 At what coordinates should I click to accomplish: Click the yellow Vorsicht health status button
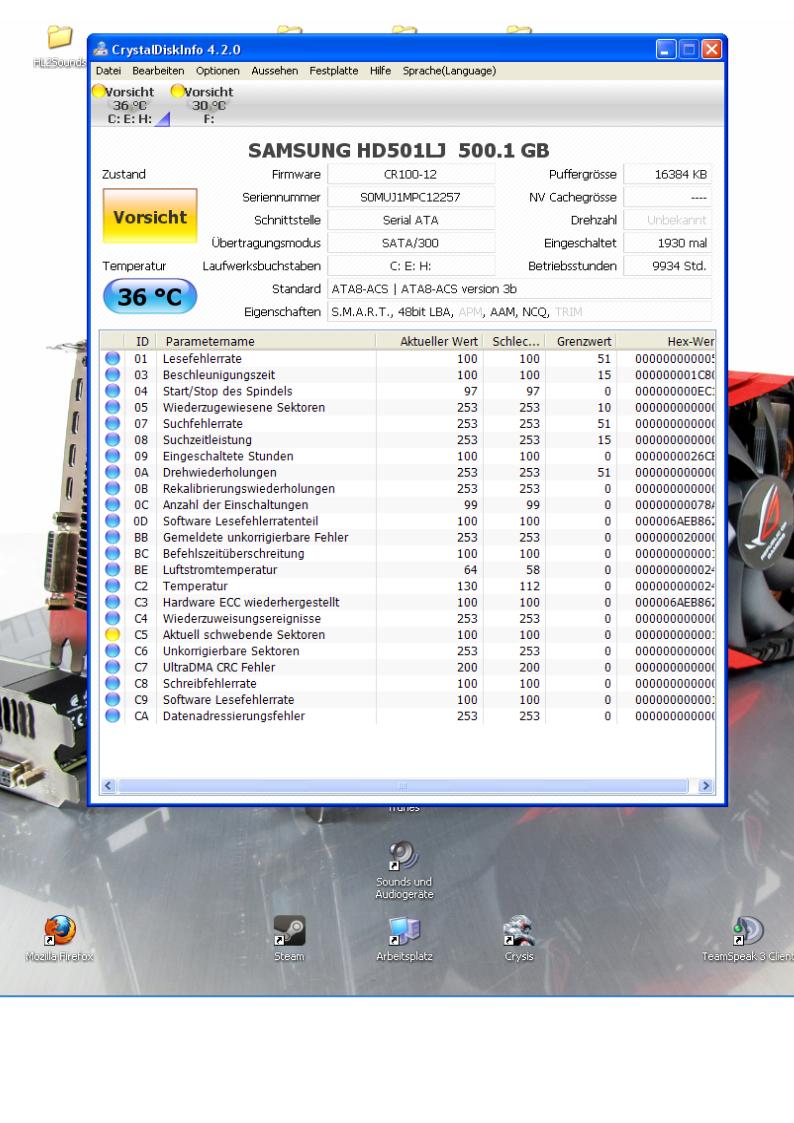150,216
